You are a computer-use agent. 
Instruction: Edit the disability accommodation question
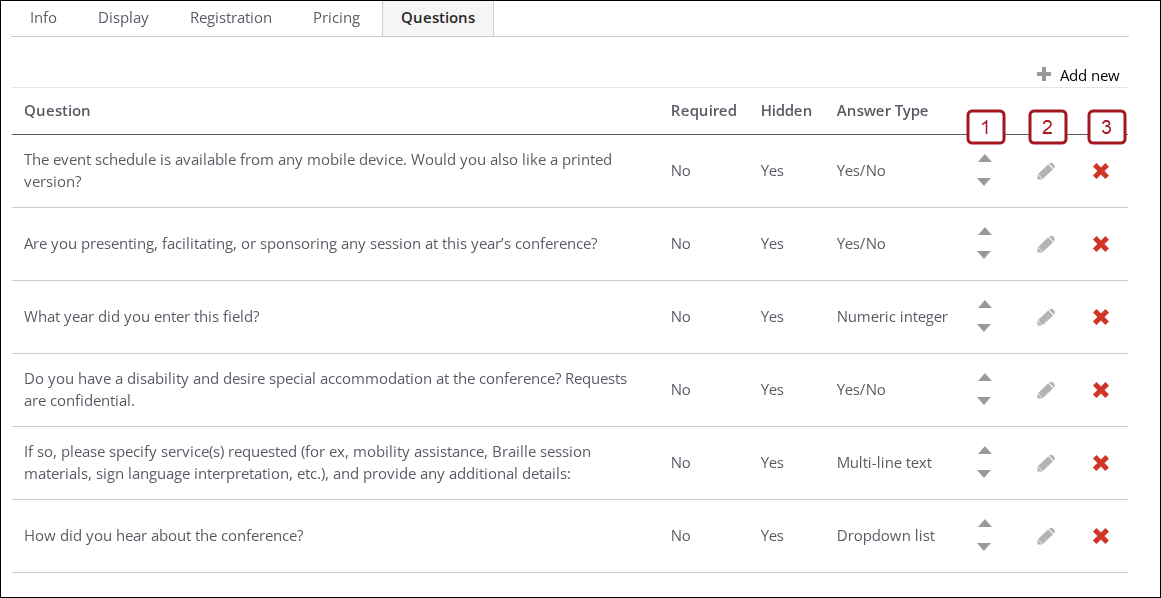(1046, 390)
